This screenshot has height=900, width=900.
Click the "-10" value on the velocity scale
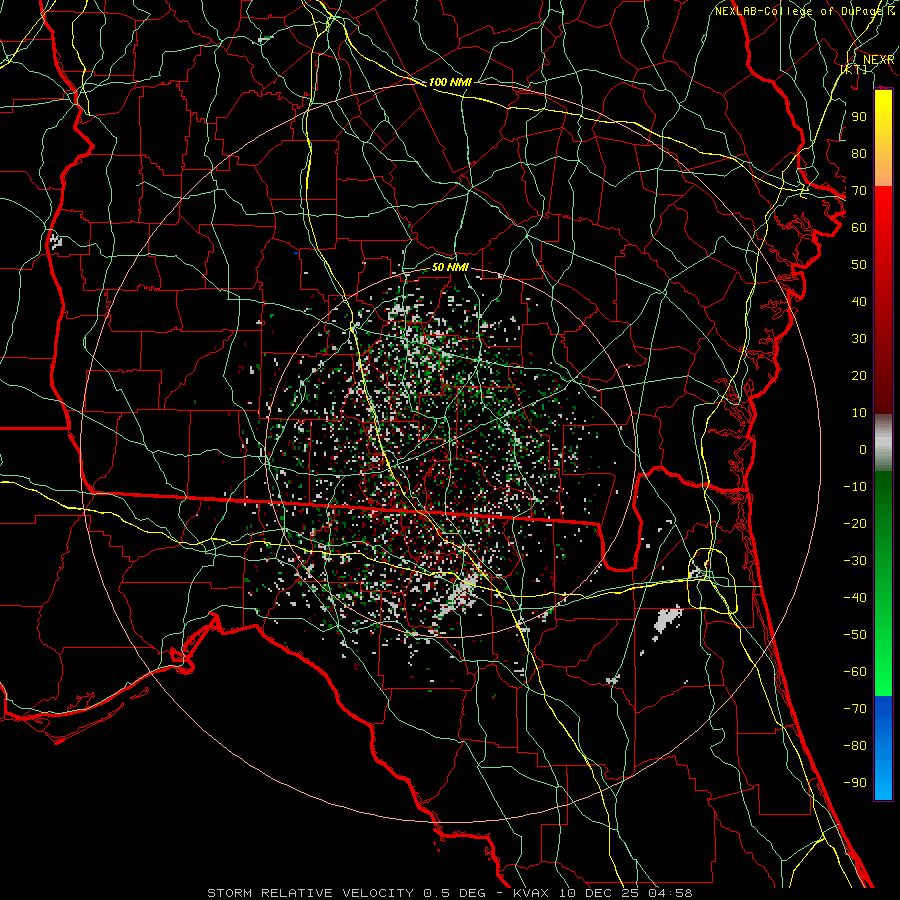tap(855, 487)
